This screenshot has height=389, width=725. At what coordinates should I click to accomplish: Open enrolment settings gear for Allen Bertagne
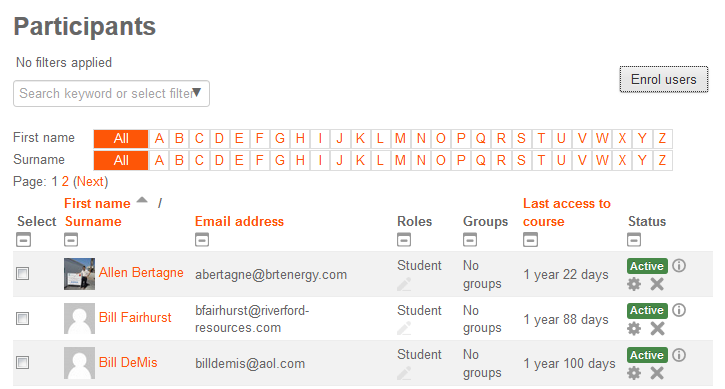pyautogui.click(x=634, y=284)
